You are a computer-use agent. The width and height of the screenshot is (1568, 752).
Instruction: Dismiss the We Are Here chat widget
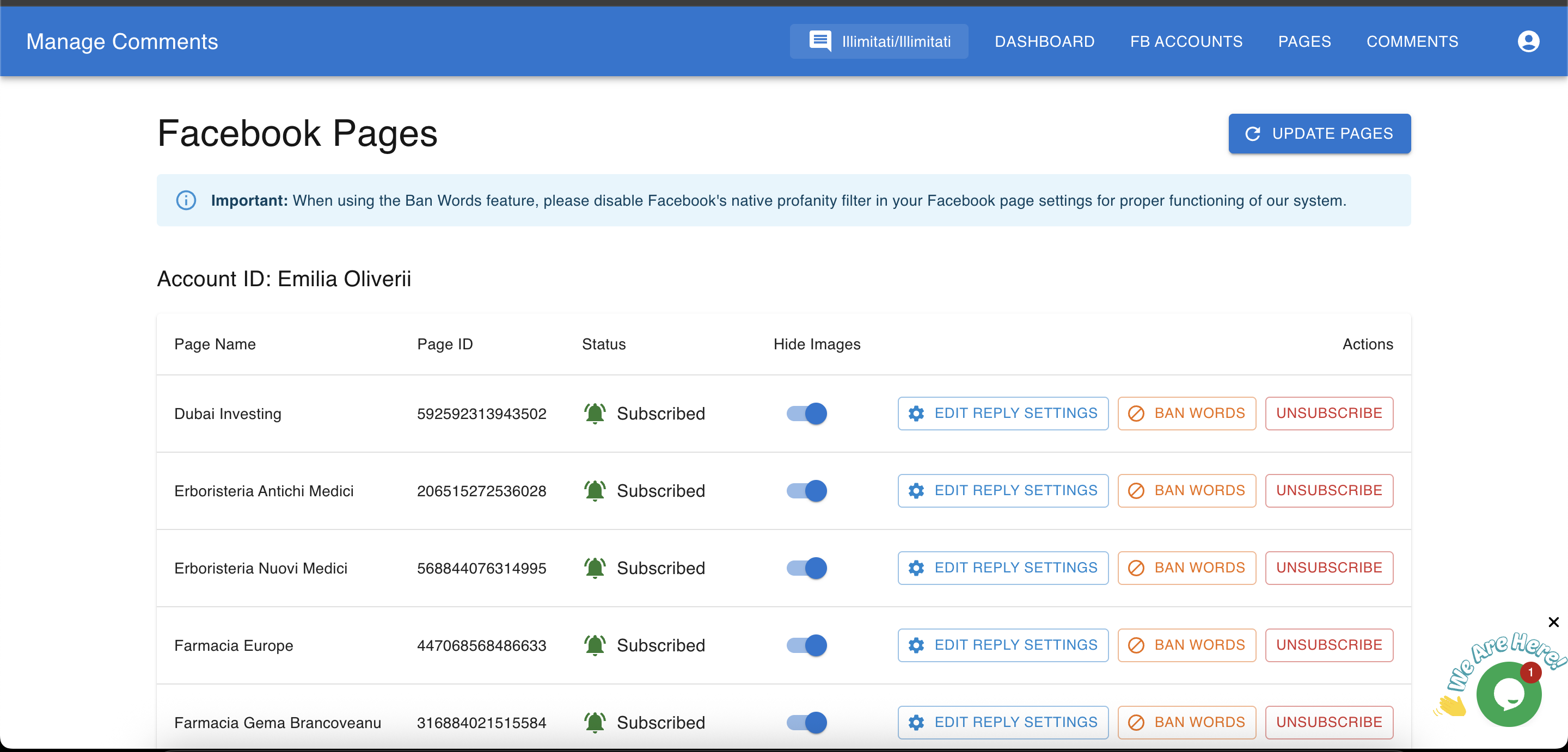[1553, 622]
